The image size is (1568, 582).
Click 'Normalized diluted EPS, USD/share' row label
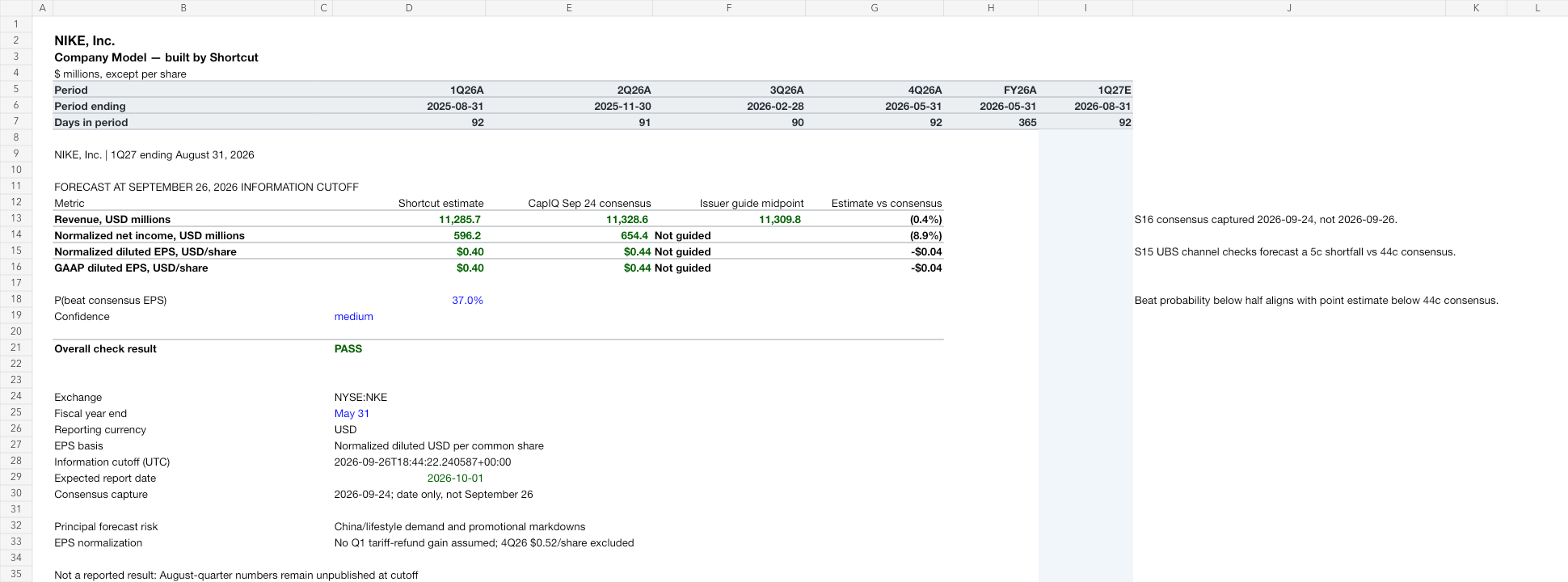pos(145,251)
